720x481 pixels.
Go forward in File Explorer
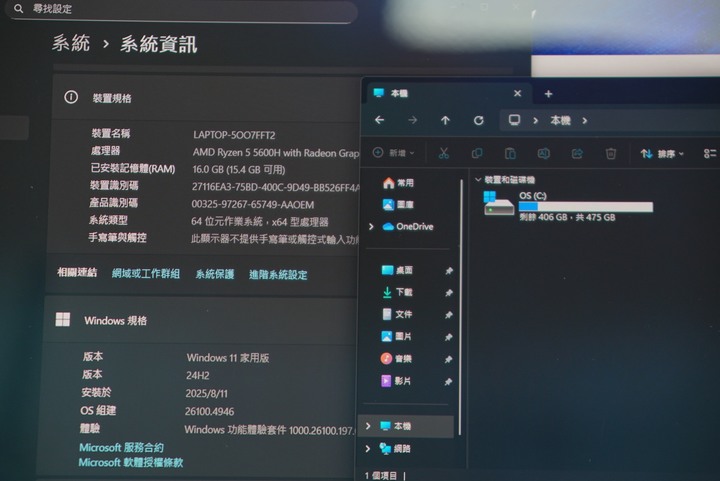pyautogui.click(x=412, y=120)
